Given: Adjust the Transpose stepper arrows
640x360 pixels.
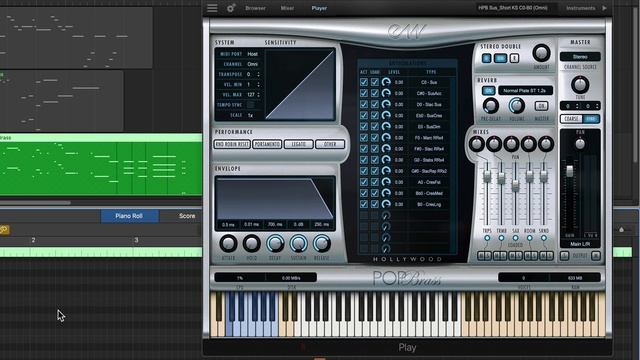Looking at the screenshot, I should coord(258,74).
